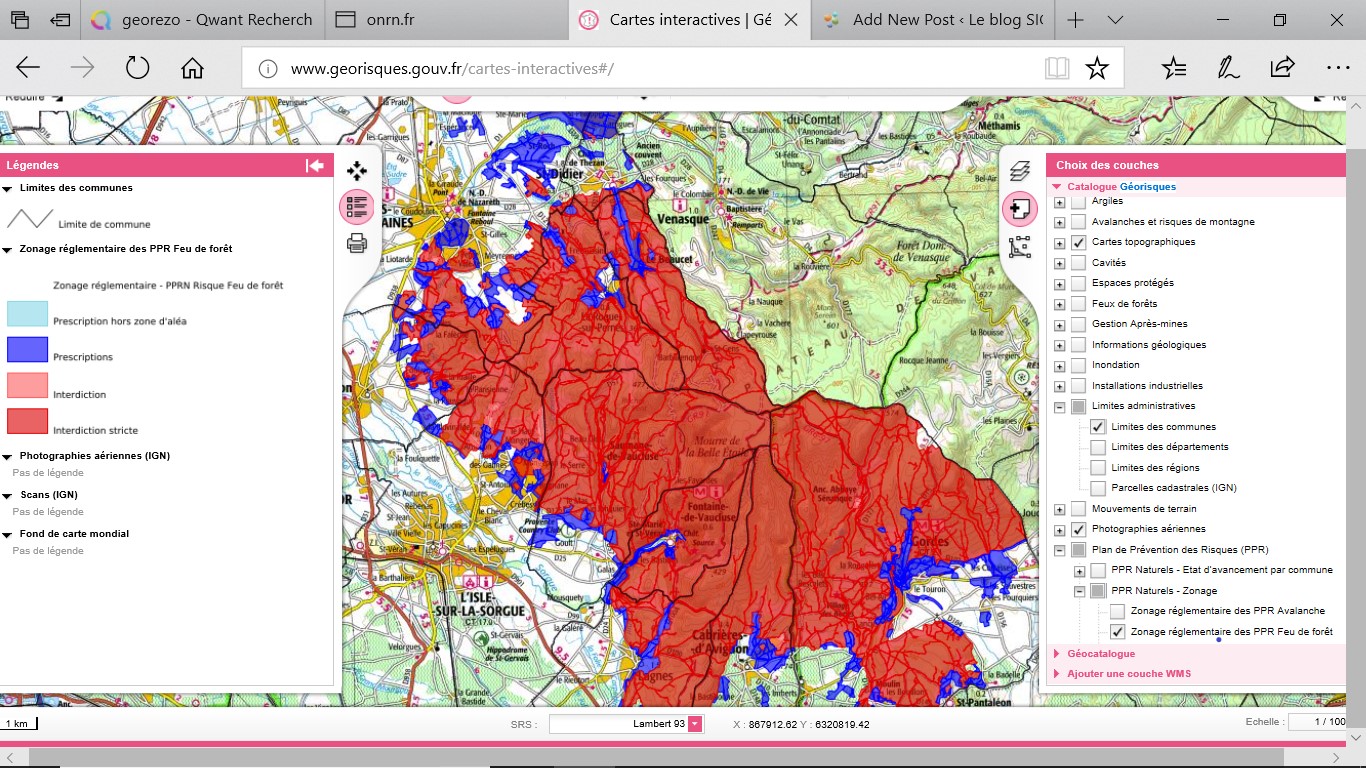This screenshot has height=768, width=1366.
Task: Click the add layer catalogue icon
Action: point(1019,209)
